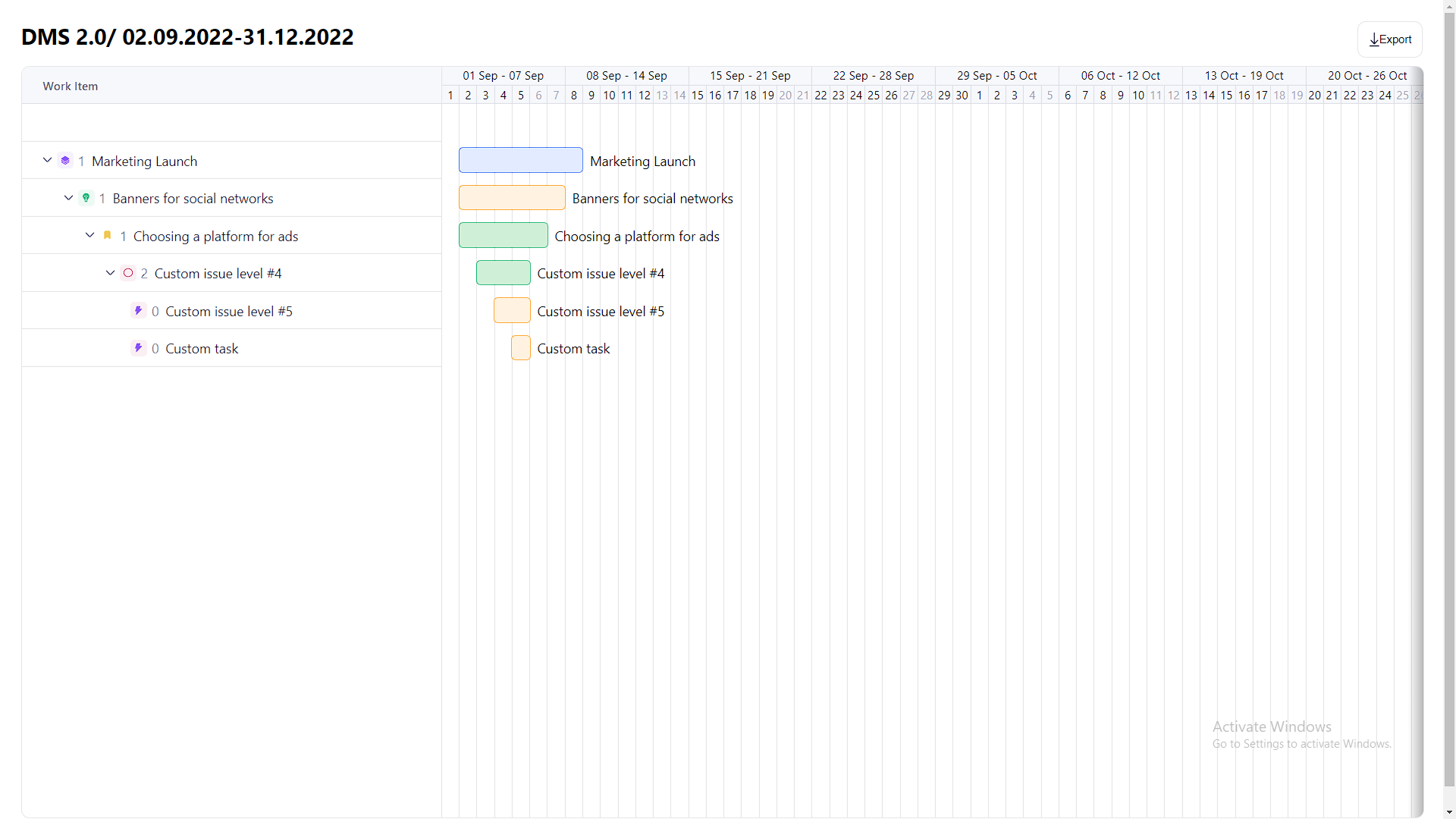Select Custom task in work item list
The image size is (1456, 819).
(x=202, y=349)
